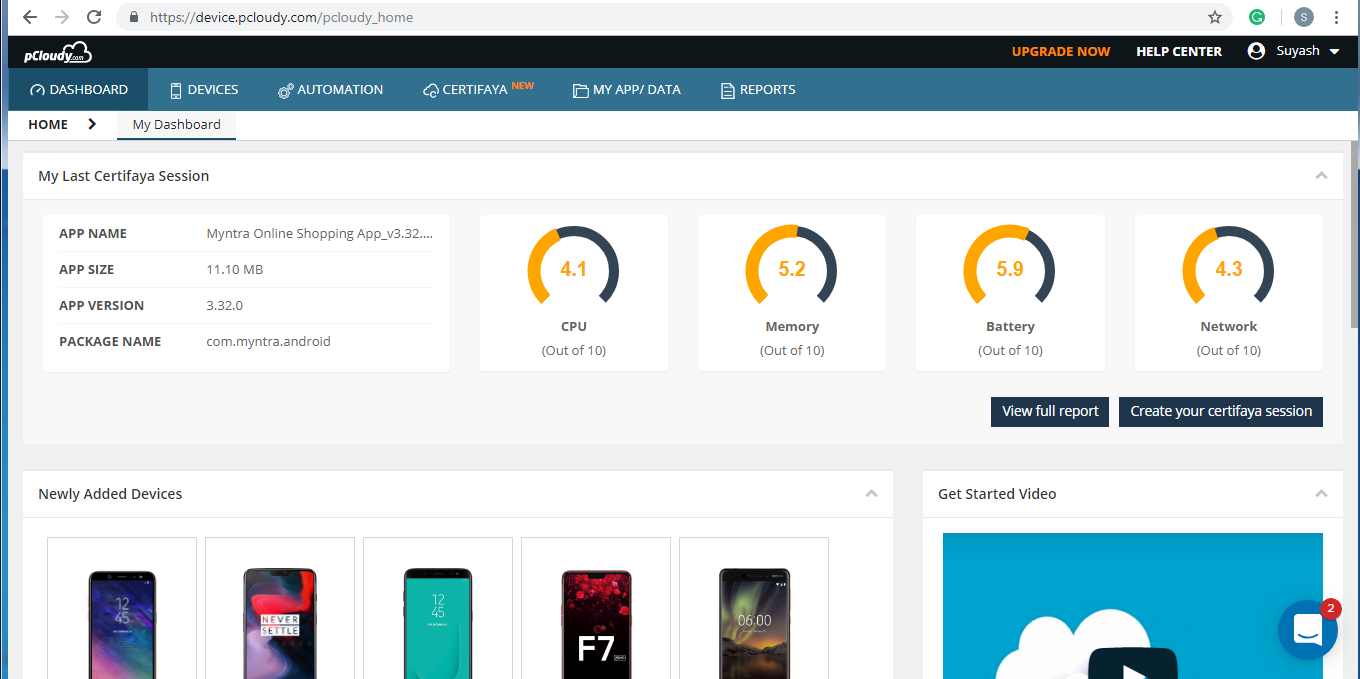The width and height of the screenshot is (1360, 679).
Task: Open the Reports menu
Action: 758,90
